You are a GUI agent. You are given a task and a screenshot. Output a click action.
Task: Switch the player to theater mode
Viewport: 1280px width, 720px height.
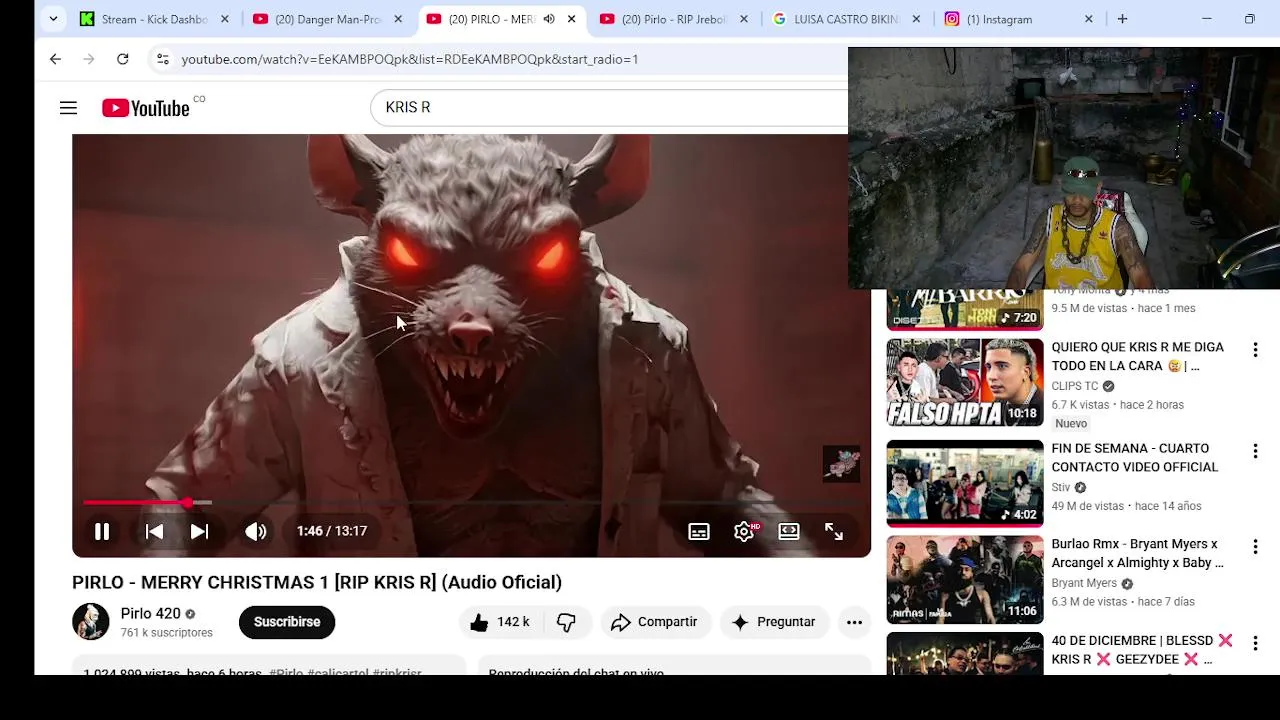tap(789, 531)
